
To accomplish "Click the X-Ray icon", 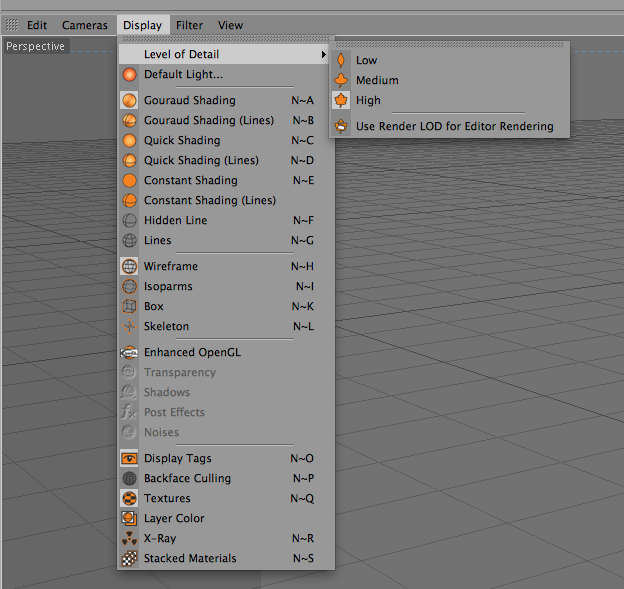I will [129, 538].
